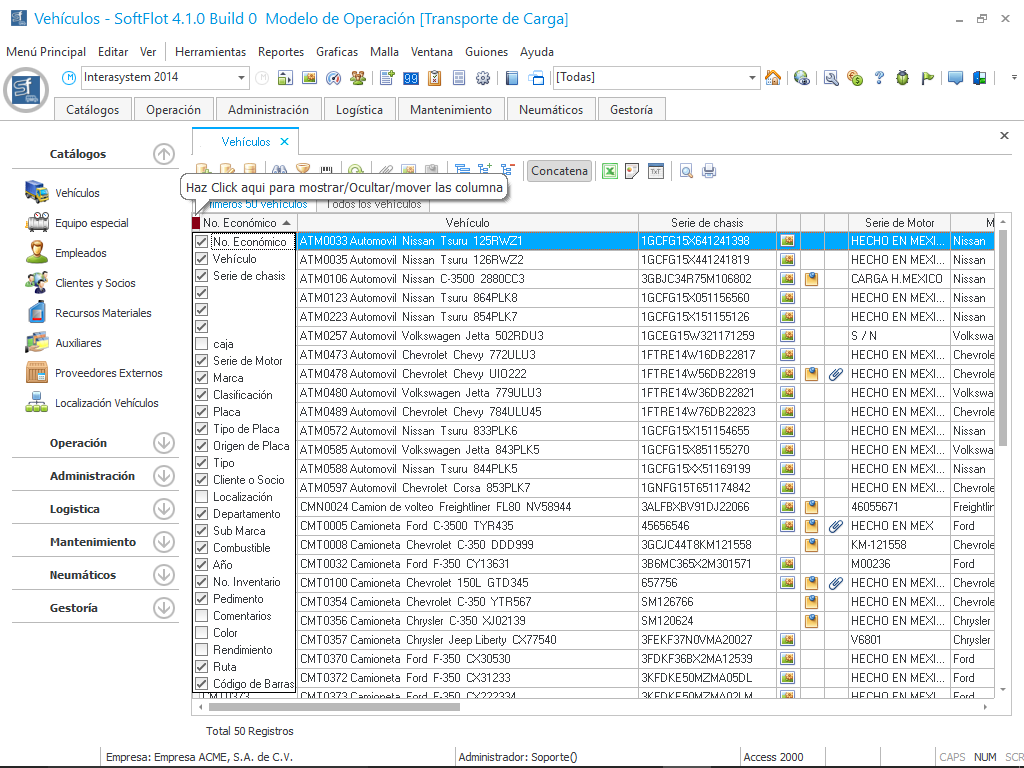Expand the Mantenimiento sidebar section

[x=164, y=542]
